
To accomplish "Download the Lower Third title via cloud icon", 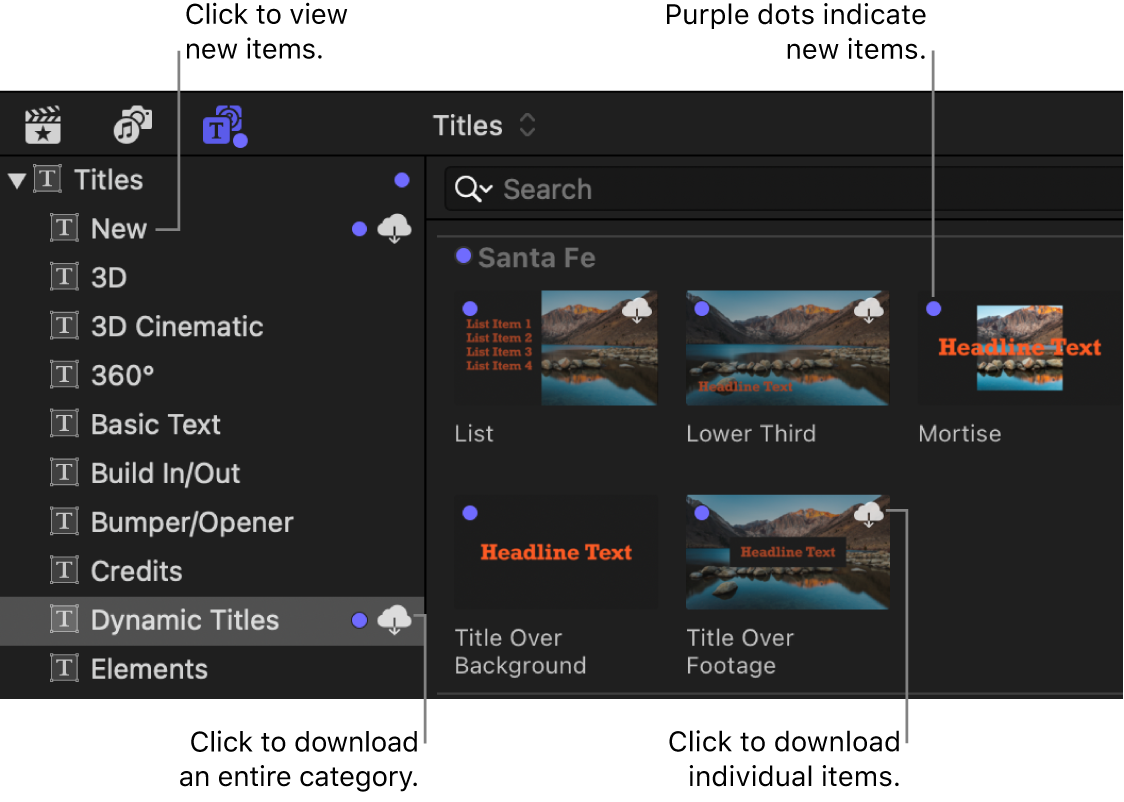I will coord(868,311).
